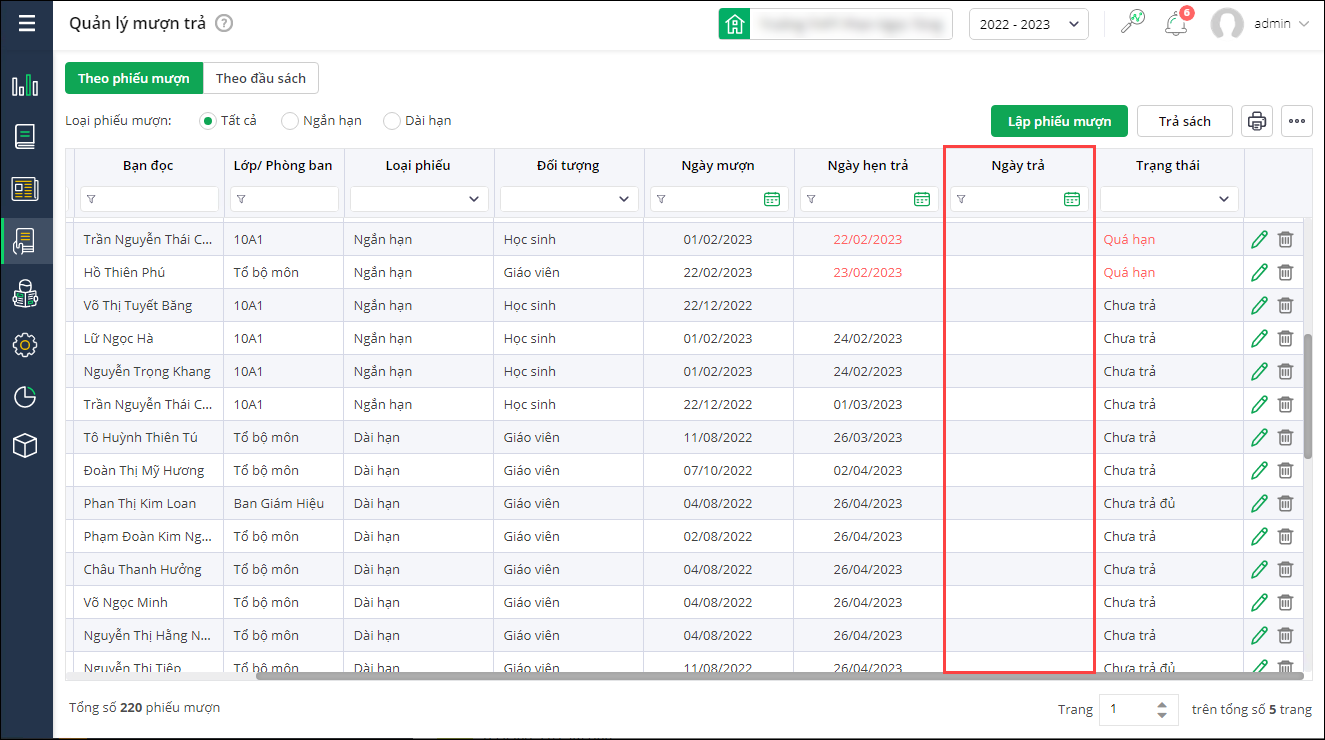Click the Lập phiếu mượn button

tap(1059, 121)
